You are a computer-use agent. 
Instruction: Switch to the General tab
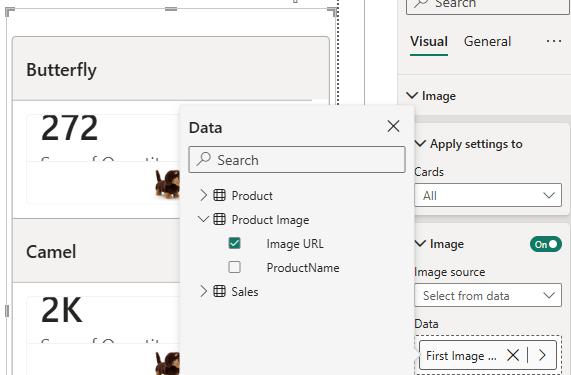pyautogui.click(x=487, y=42)
